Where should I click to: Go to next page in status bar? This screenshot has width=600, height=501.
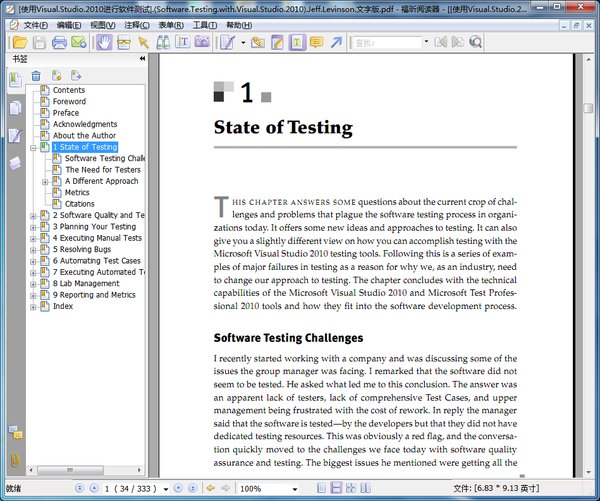178,488
